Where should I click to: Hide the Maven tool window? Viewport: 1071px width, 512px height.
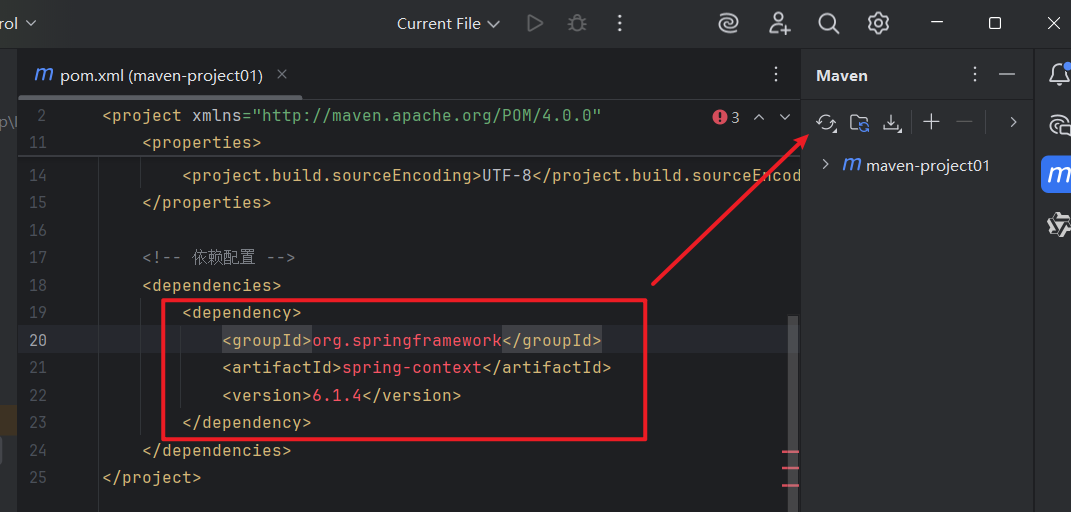[x=1007, y=74]
